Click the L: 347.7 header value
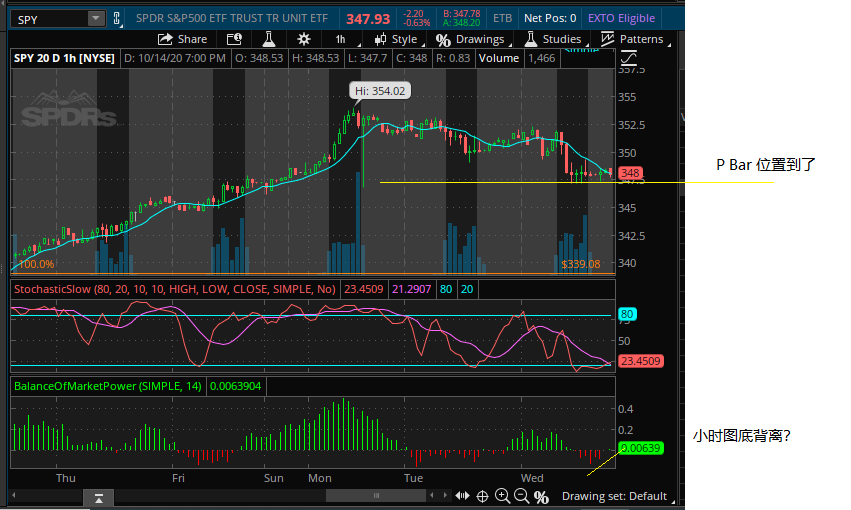The image size is (851, 510). coord(367,58)
